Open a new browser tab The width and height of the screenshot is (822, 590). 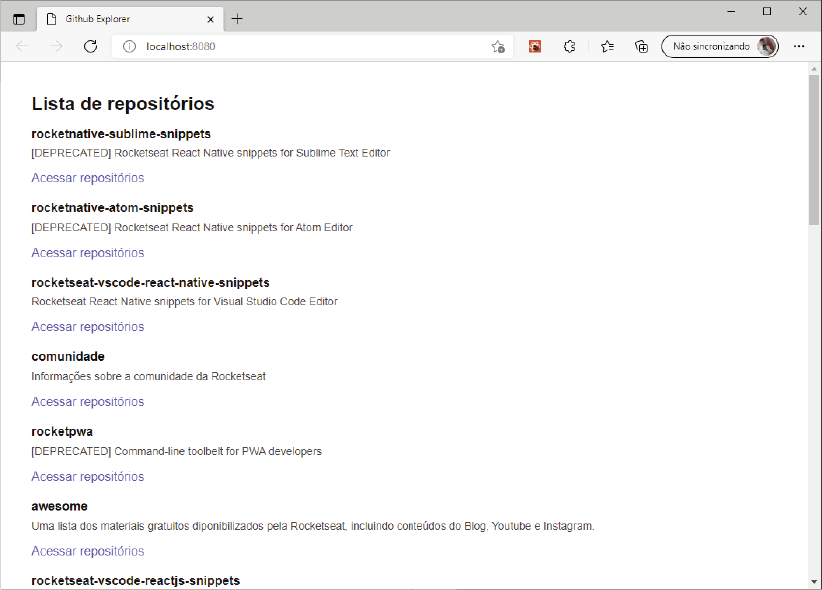(x=237, y=19)
